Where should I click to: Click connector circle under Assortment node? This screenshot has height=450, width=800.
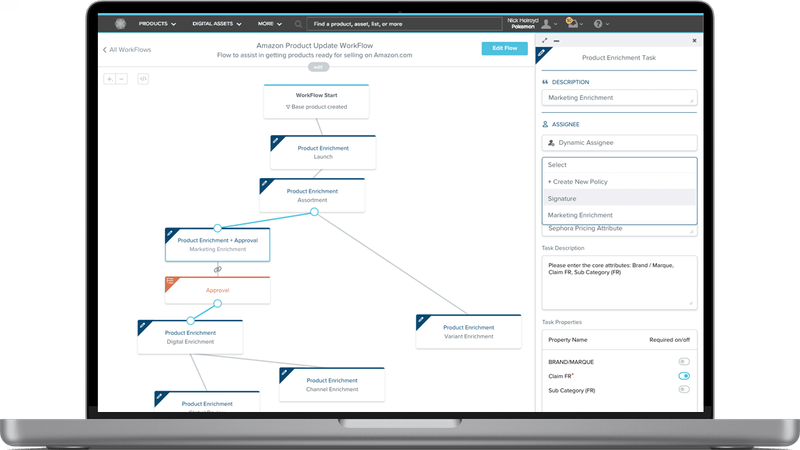pos(314,212)
